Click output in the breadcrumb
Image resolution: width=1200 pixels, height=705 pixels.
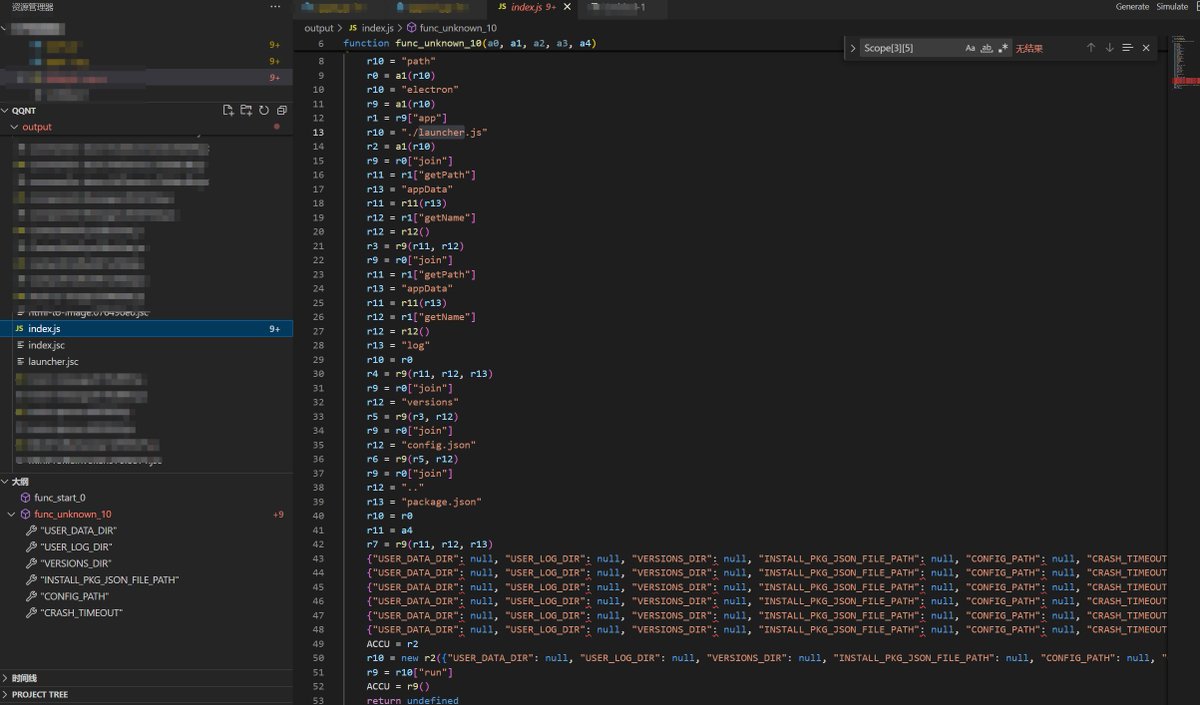(x=319, y=28)
